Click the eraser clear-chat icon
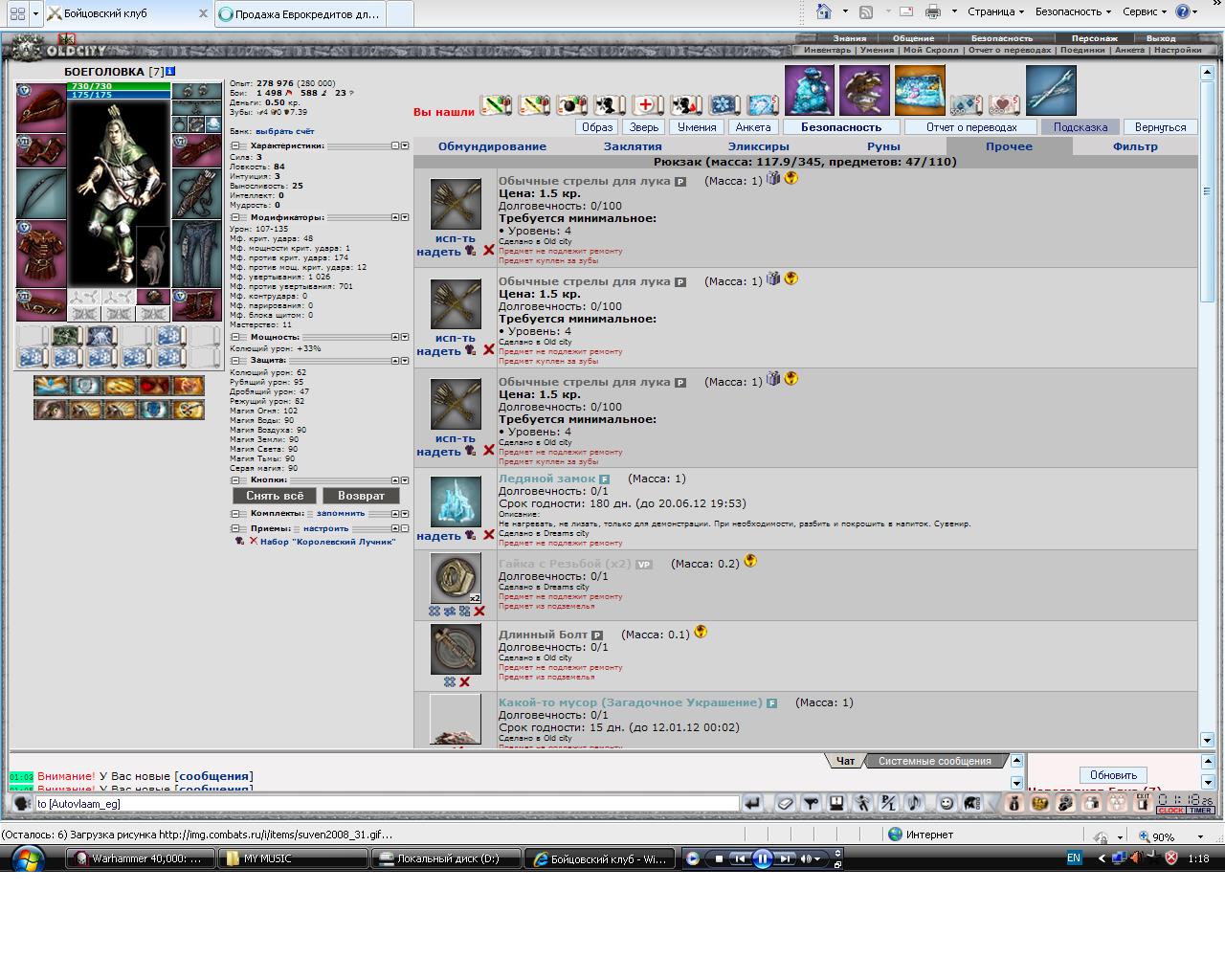Screen dimensions: 1225x980 tap(785, 804)
